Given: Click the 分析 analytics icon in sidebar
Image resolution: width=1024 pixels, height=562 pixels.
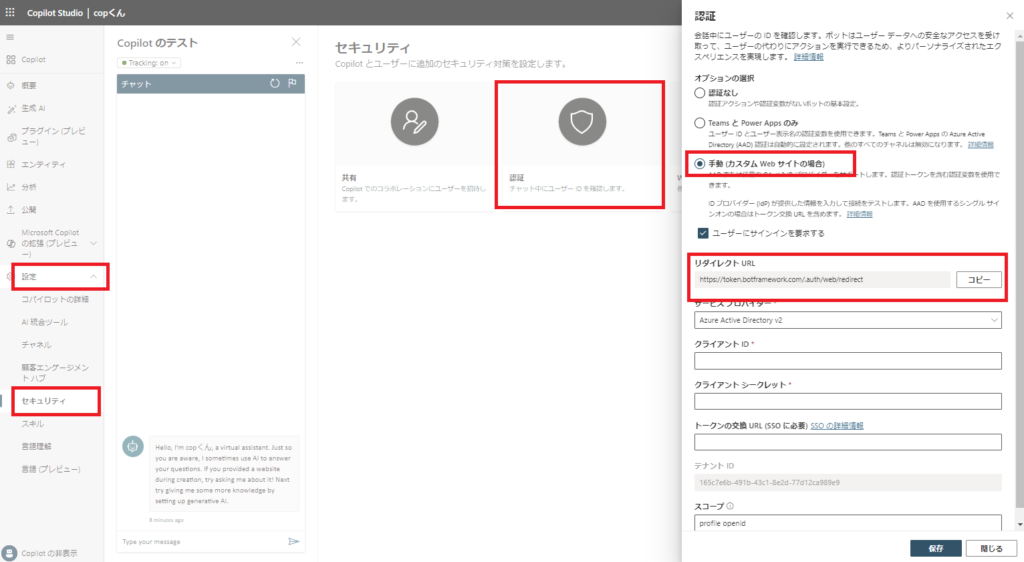Looking at the screenshot, I should (x=11, y=187).
